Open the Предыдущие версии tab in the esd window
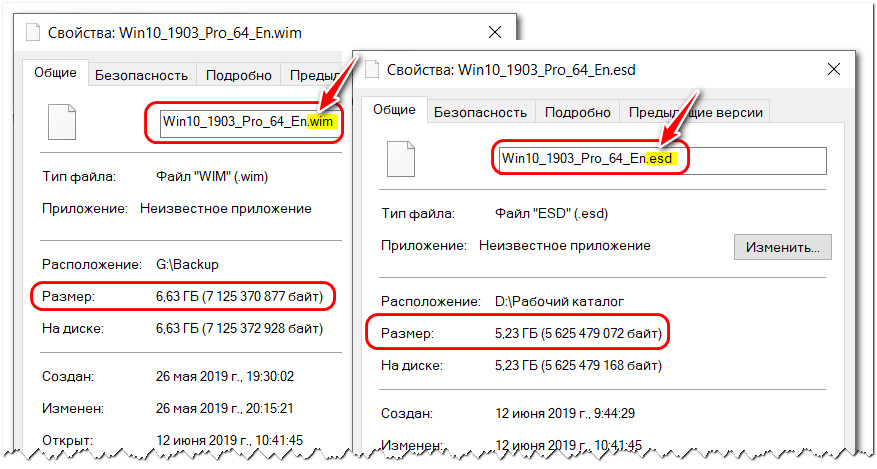 695,112
